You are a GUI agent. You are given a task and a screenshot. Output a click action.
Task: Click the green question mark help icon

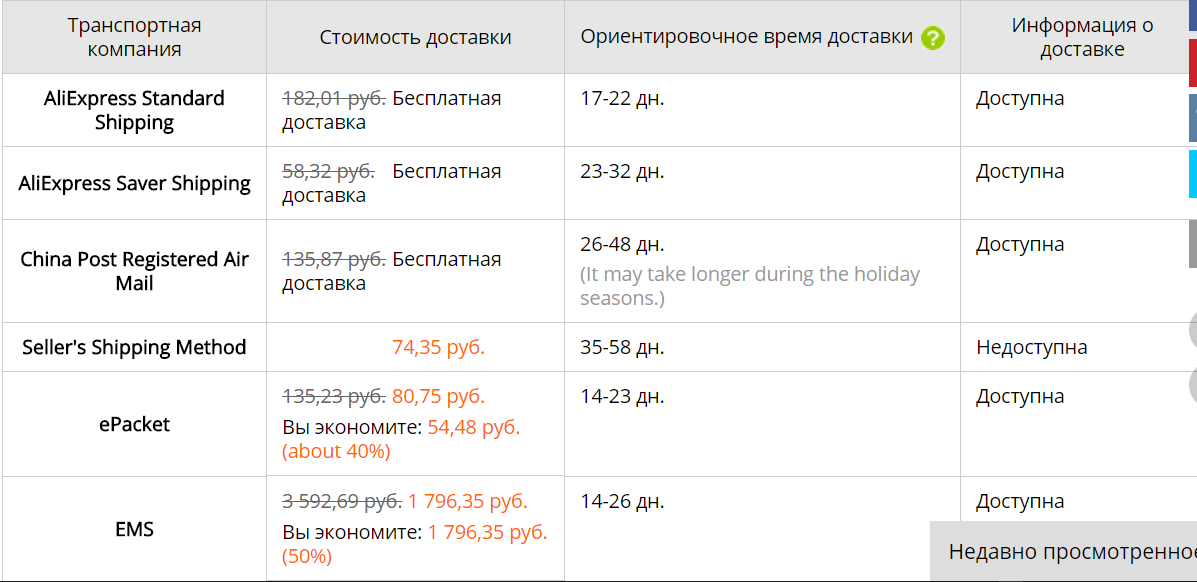pos(932,38)
